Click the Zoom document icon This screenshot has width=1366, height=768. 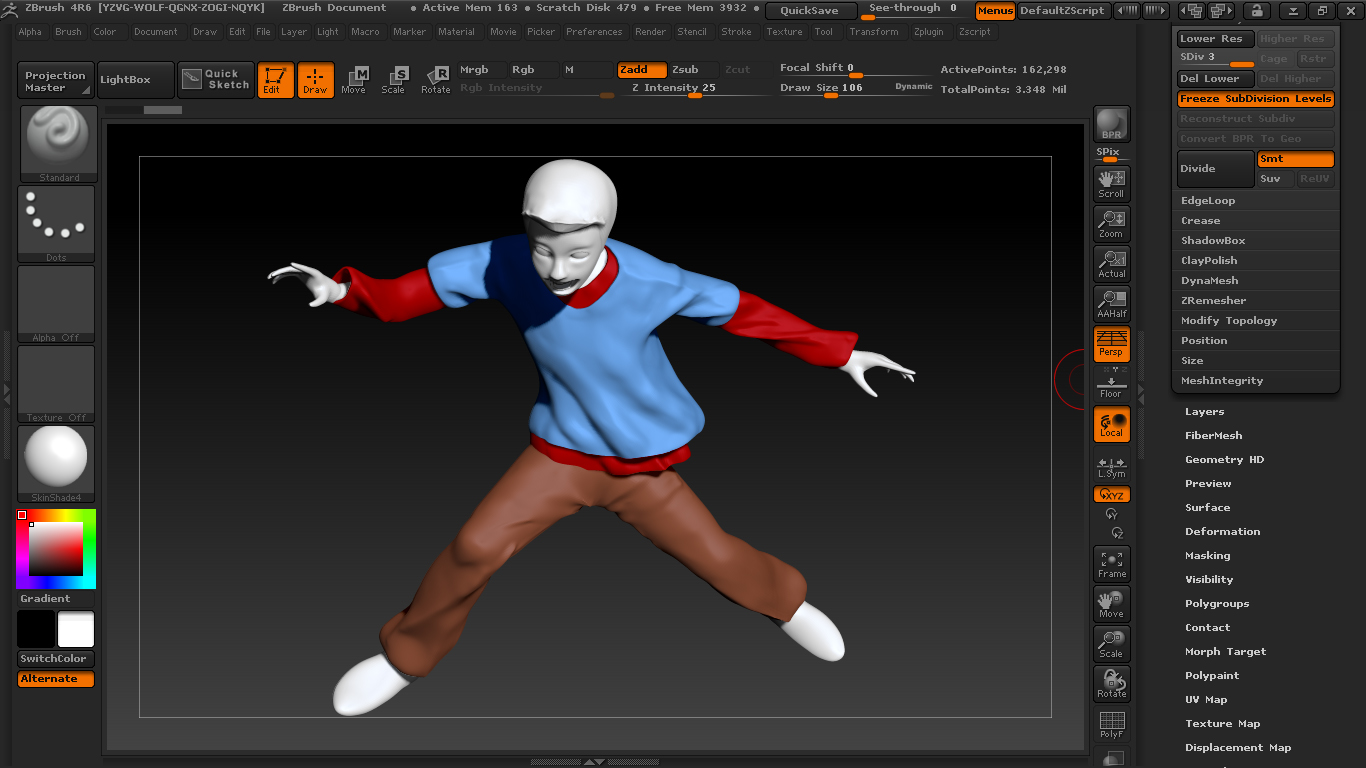[1111, 223]
